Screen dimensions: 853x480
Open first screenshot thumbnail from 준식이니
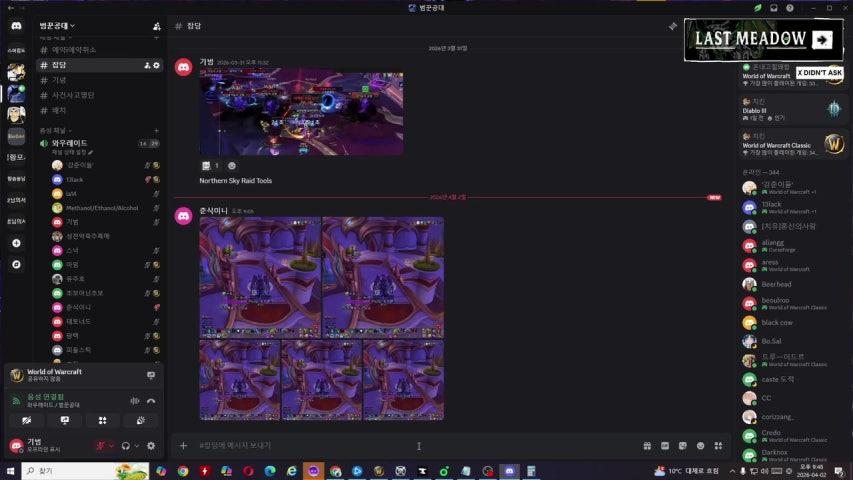260,277
